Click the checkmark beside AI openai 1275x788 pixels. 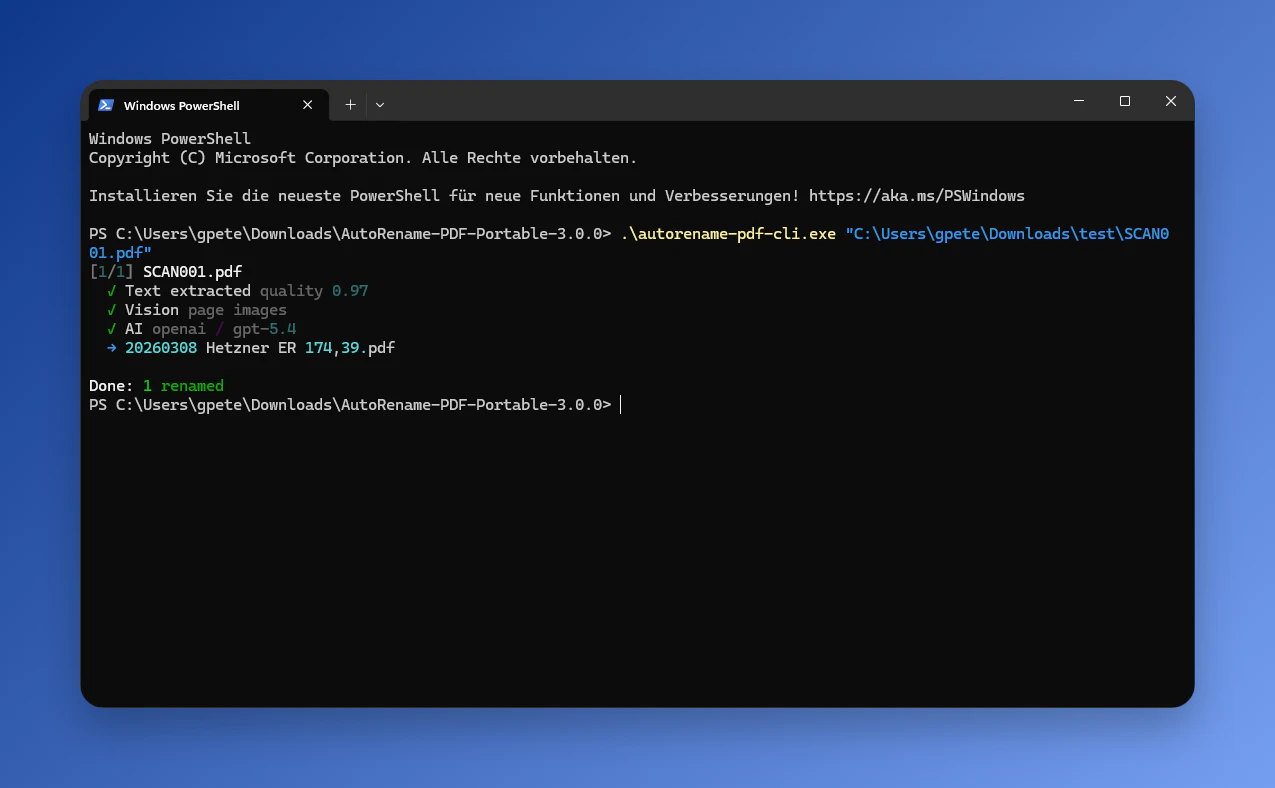pyautogui.click(x=112, y=329)
